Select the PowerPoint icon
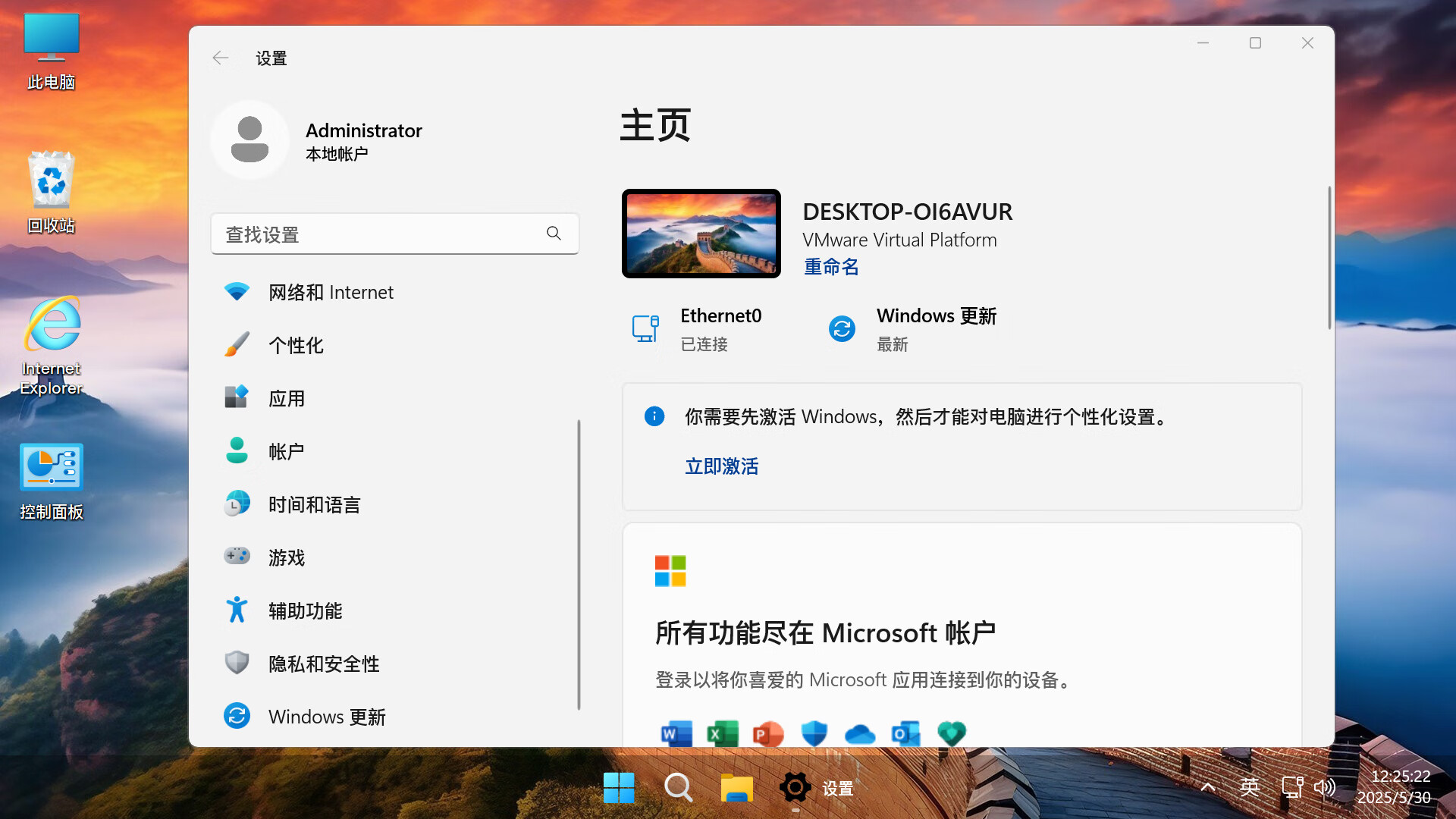 pyautogui.click(x=767, y=733)
